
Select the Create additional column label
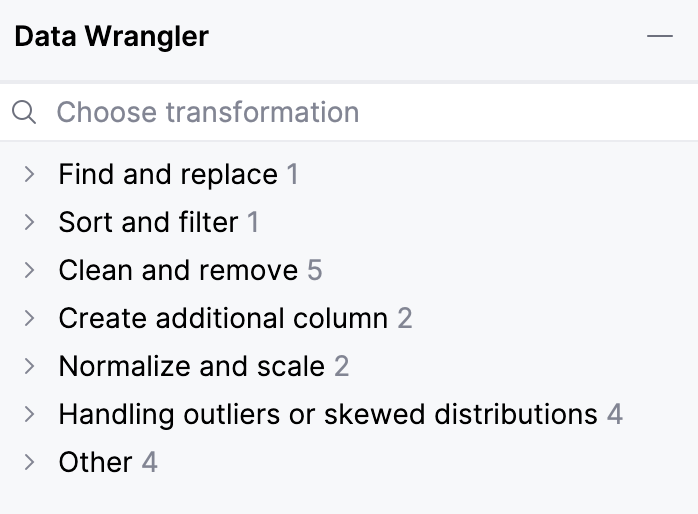coord(223,318)
